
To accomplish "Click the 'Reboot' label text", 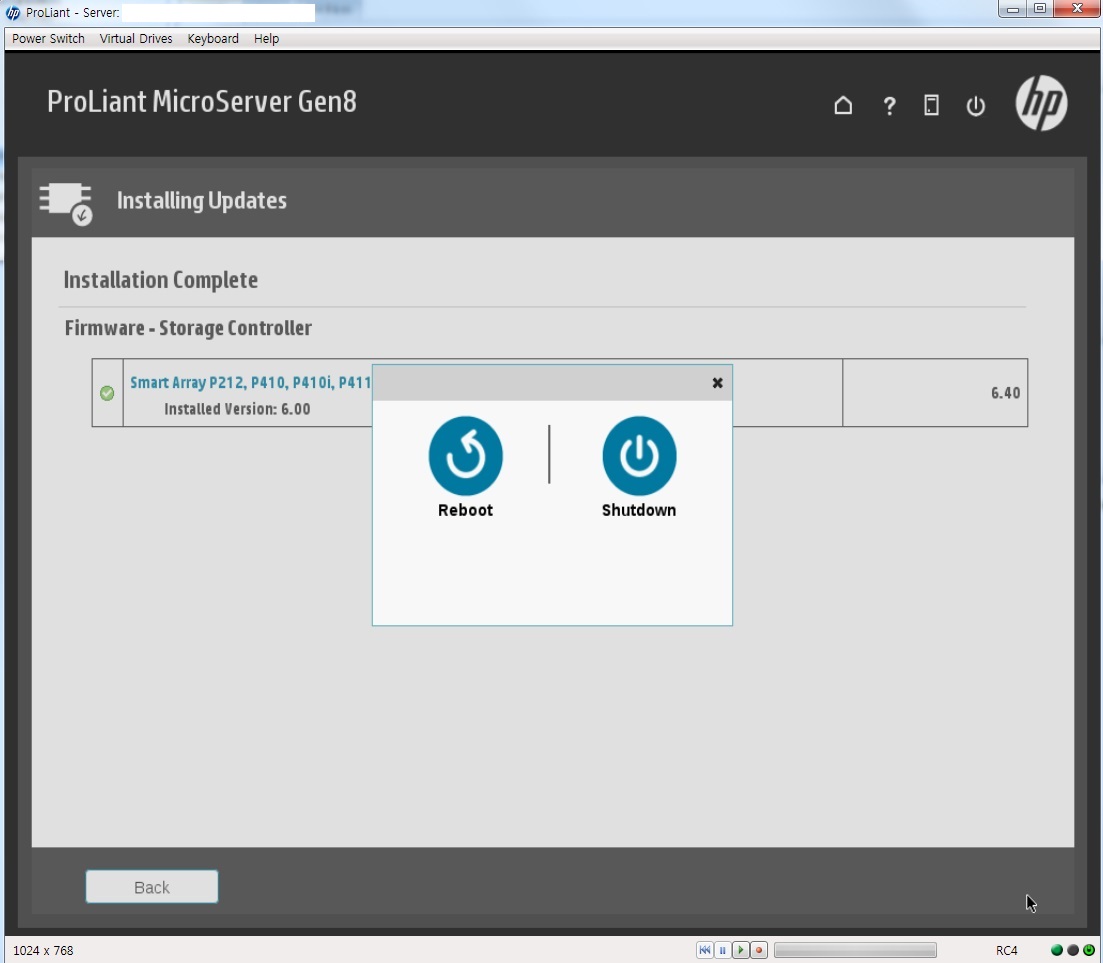I will pos(466,510).
